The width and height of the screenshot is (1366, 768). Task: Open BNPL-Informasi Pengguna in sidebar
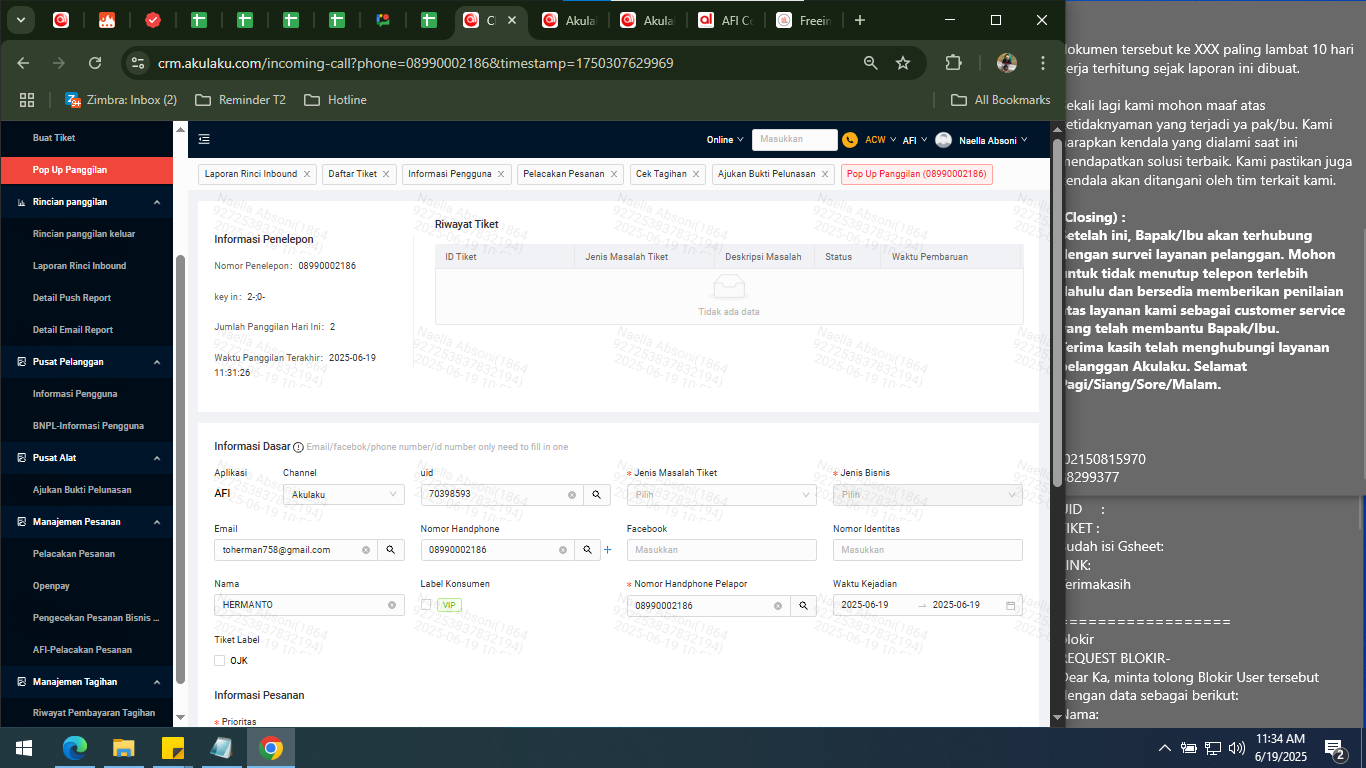tap(88, 426)
